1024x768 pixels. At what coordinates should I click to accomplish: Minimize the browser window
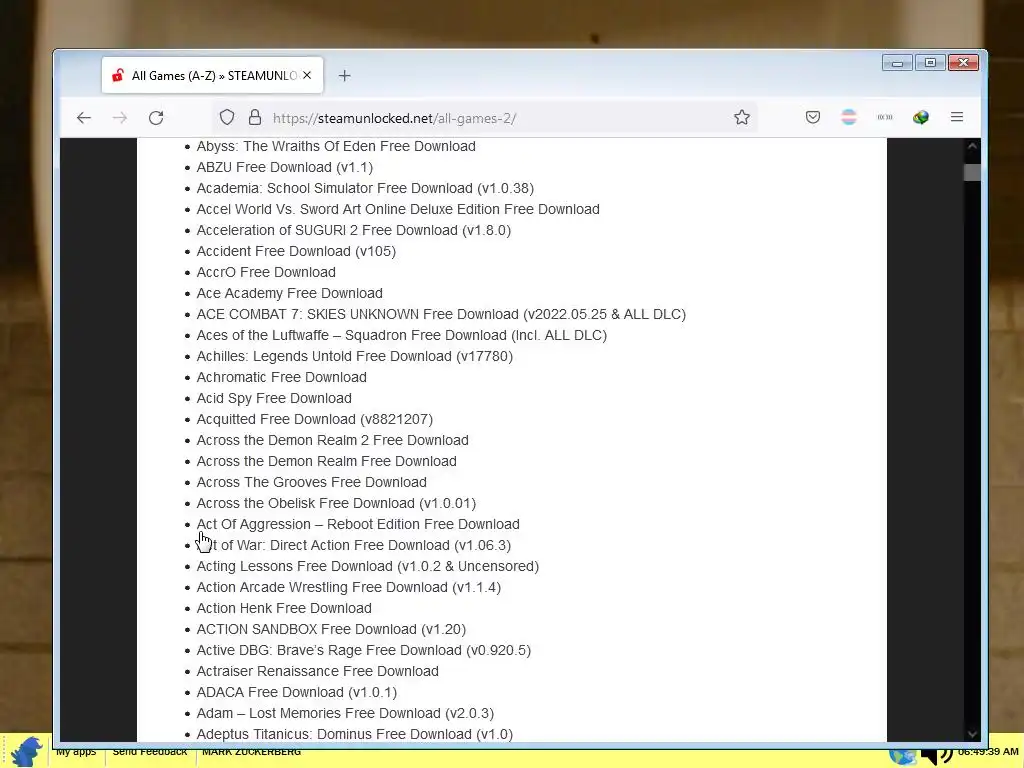(897, 63)
